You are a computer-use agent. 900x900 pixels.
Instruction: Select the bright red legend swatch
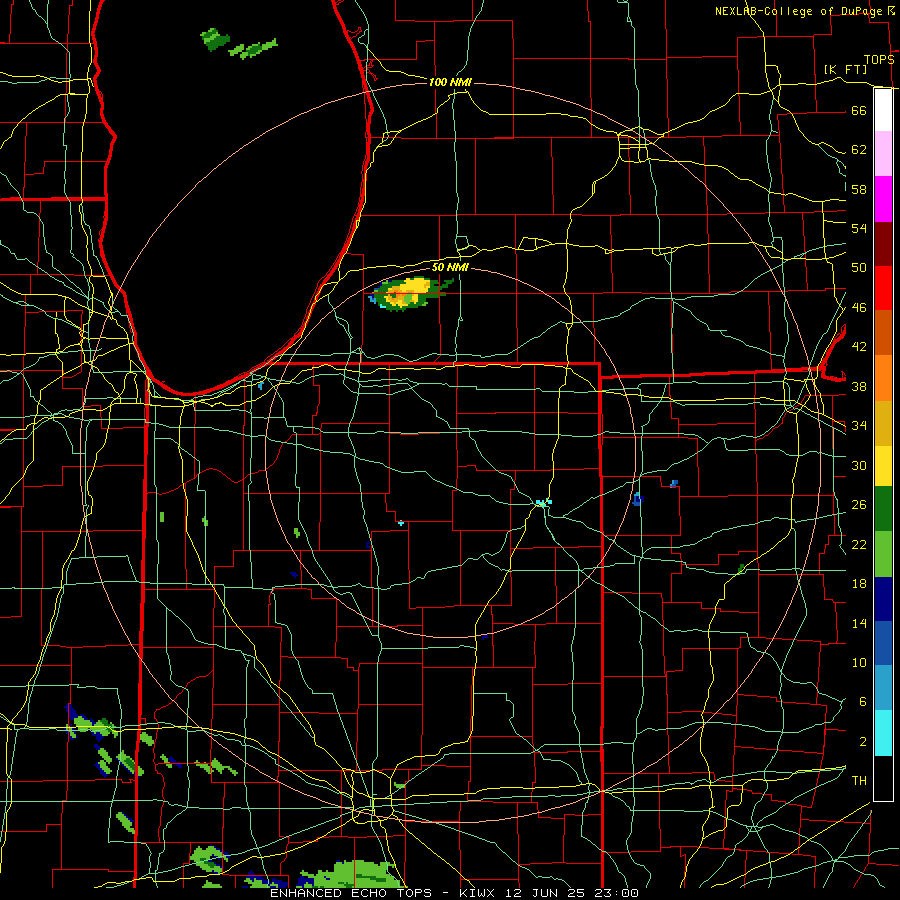(883, 288)
